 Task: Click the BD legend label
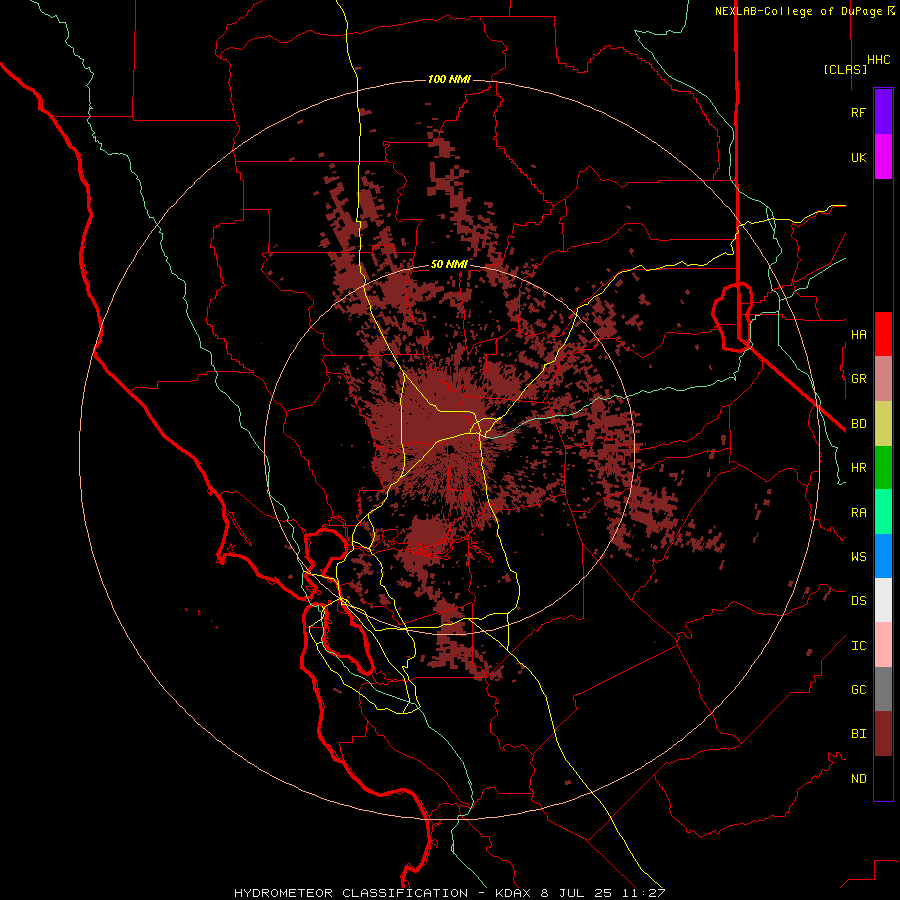coord(858,424)
